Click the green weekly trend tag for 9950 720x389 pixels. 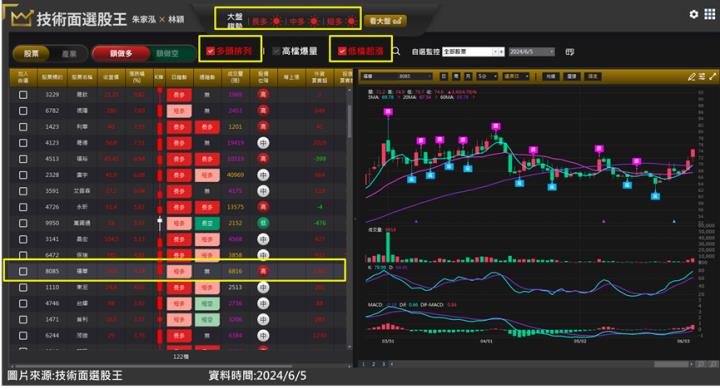pyautogui.click(x=207, y=223)
